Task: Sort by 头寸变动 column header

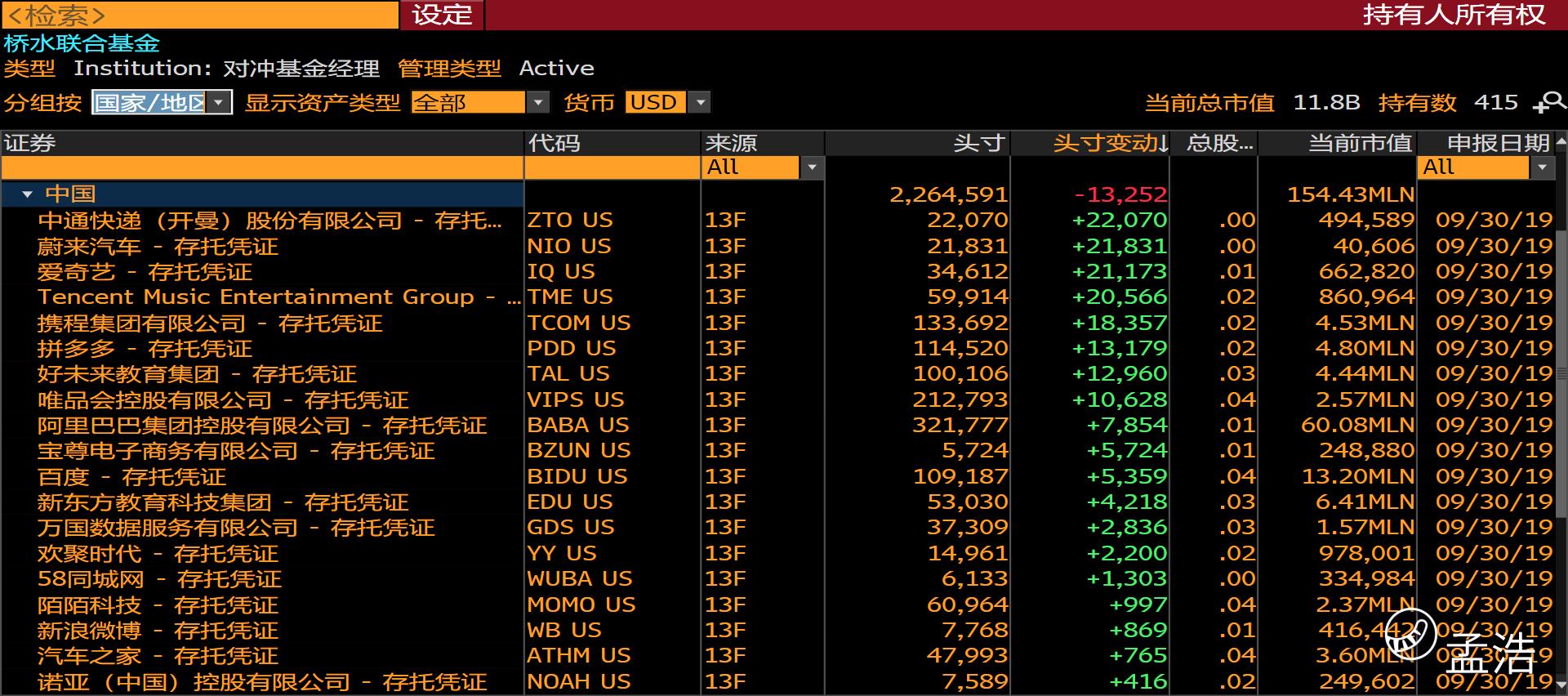Action: pyautogui.click(x=1090, y=143)
